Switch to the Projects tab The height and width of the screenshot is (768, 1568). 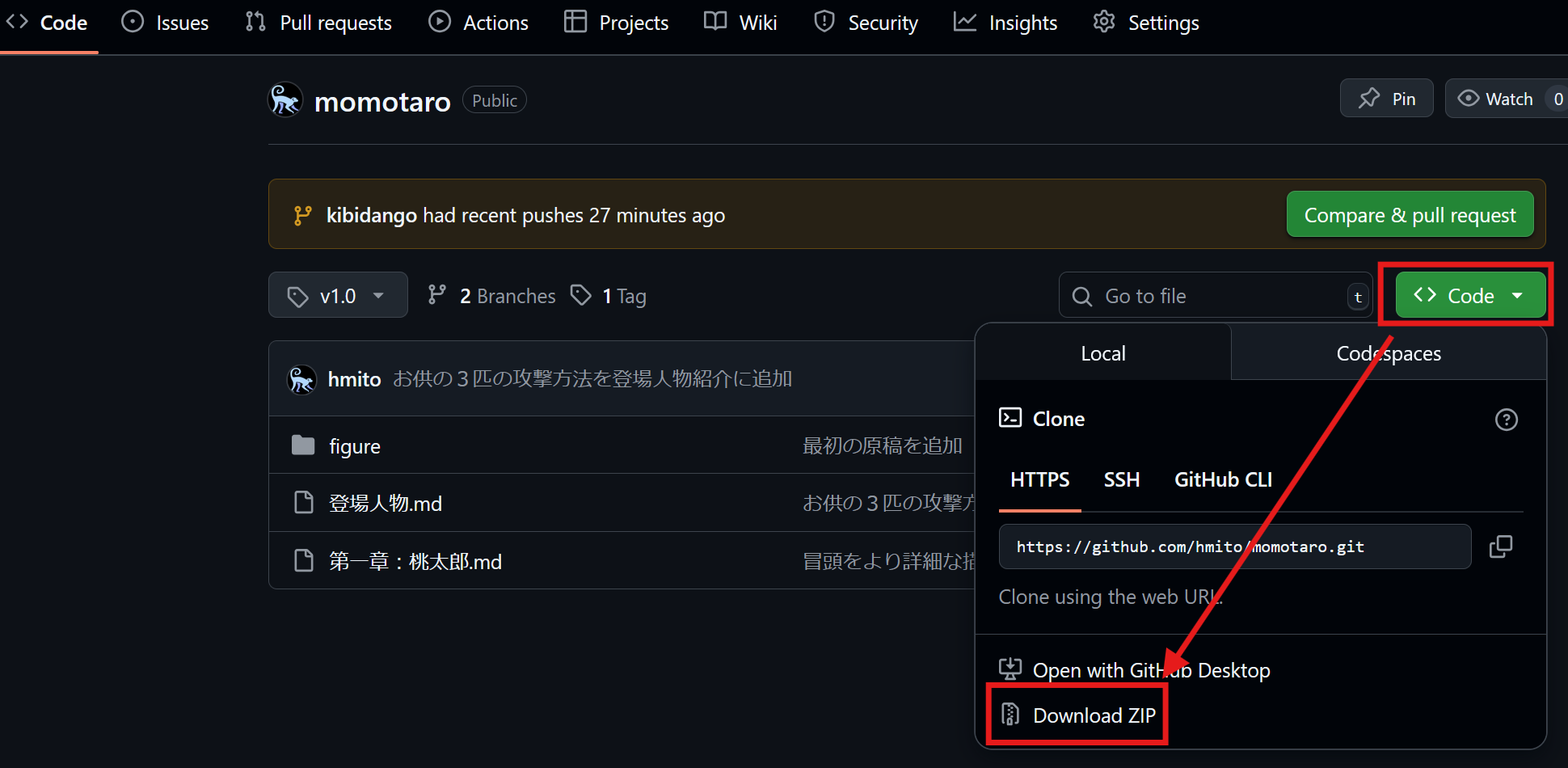(617, 23)
